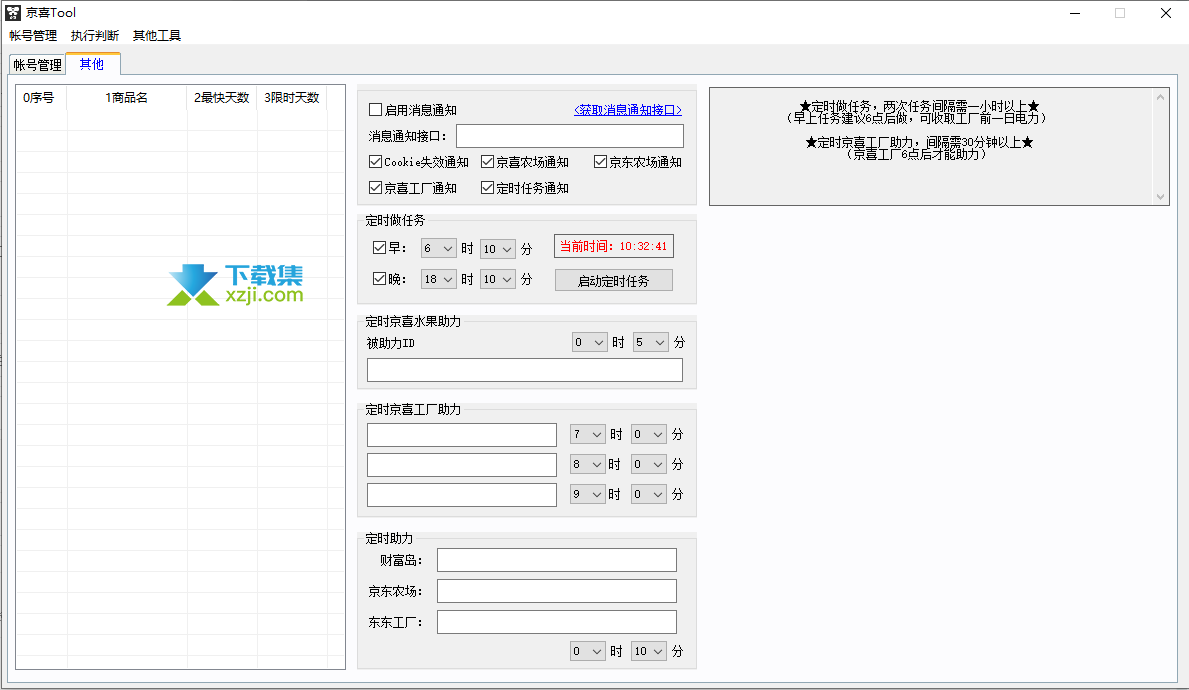
Task: Open minute dropdown beside the 8时 factory row
Action: tap(648, 464)
